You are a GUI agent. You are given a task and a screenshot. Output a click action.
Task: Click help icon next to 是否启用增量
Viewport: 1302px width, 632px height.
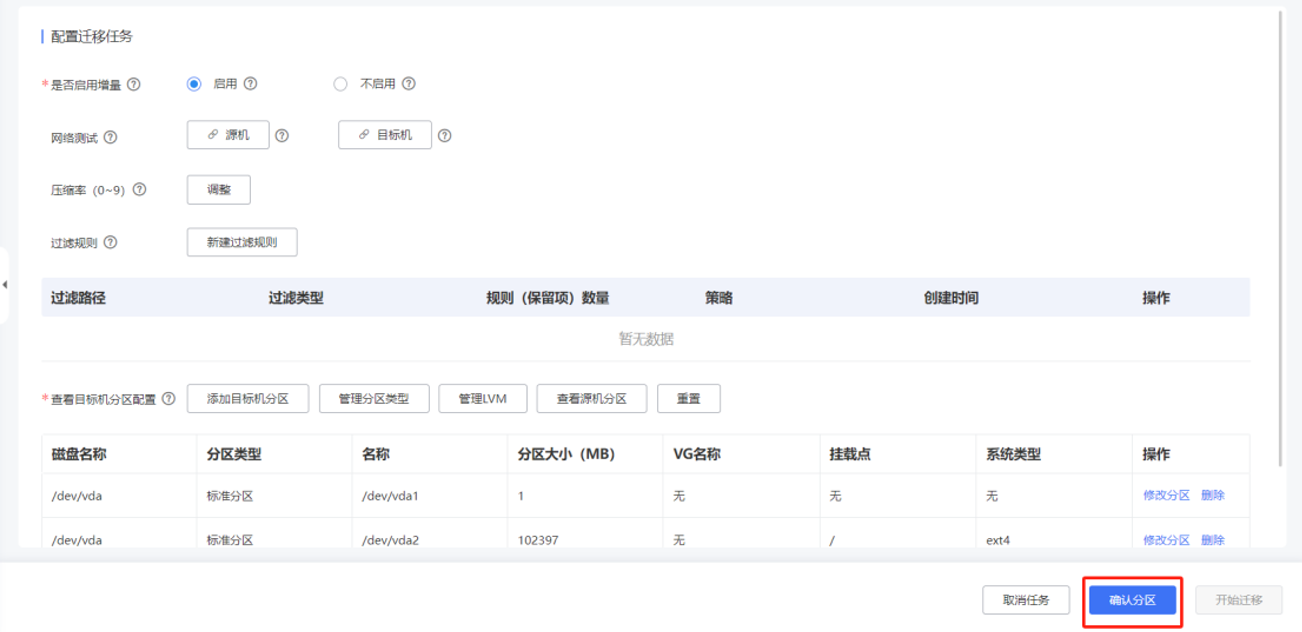[x=134, y=85]
